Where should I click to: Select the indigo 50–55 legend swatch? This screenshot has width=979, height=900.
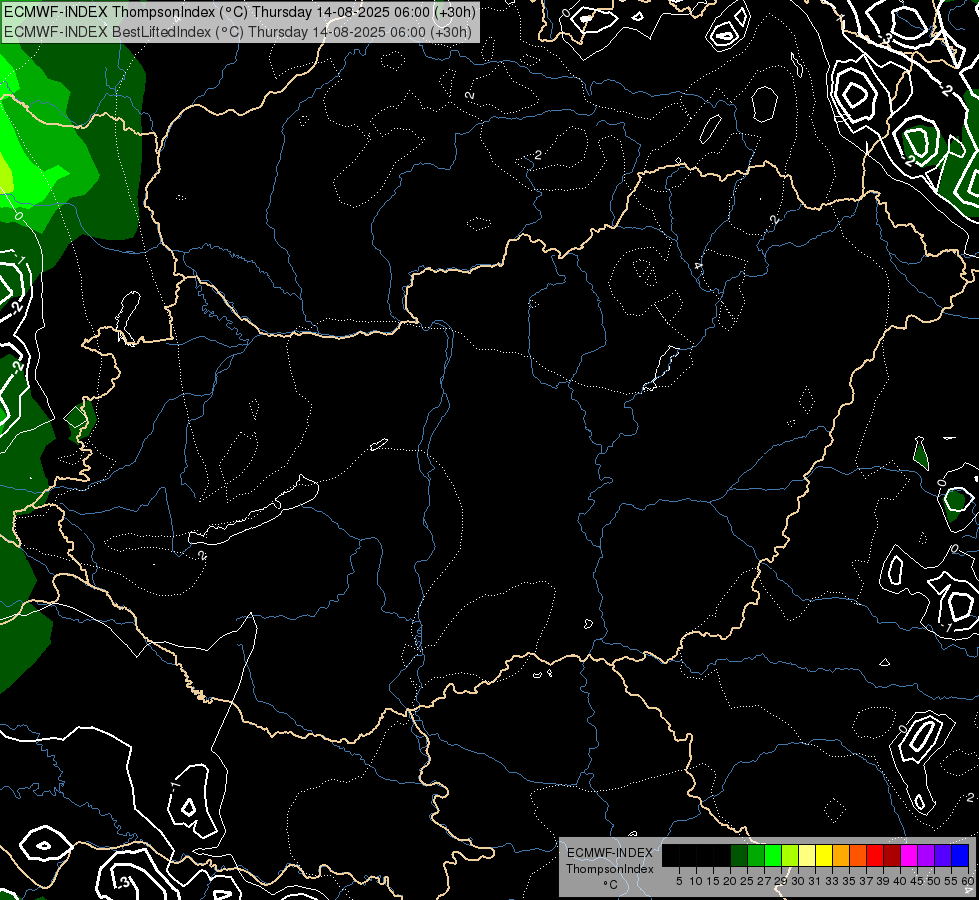tap(943, 855)
